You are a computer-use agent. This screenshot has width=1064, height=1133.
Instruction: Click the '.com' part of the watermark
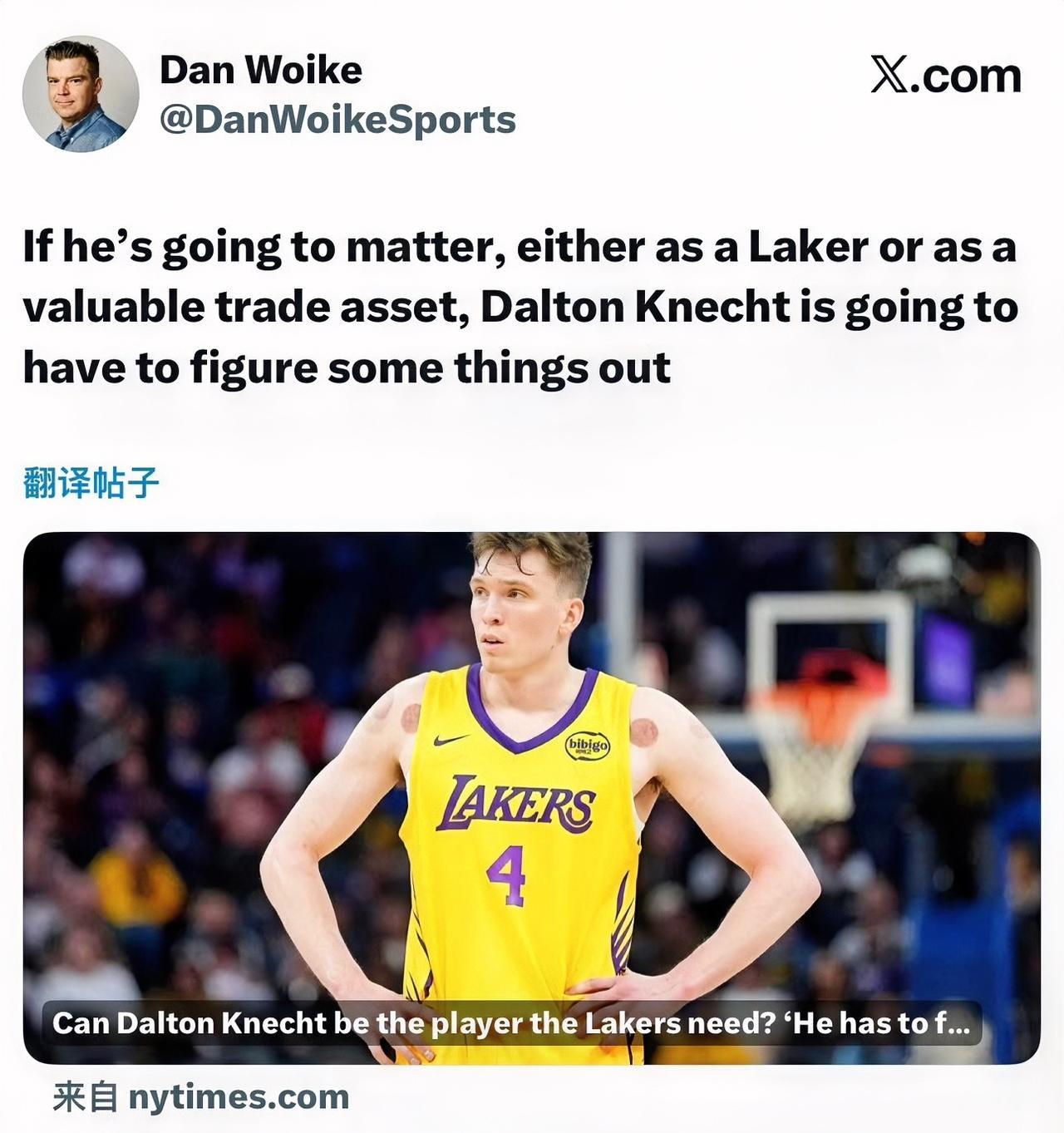(x=966, y=76)
